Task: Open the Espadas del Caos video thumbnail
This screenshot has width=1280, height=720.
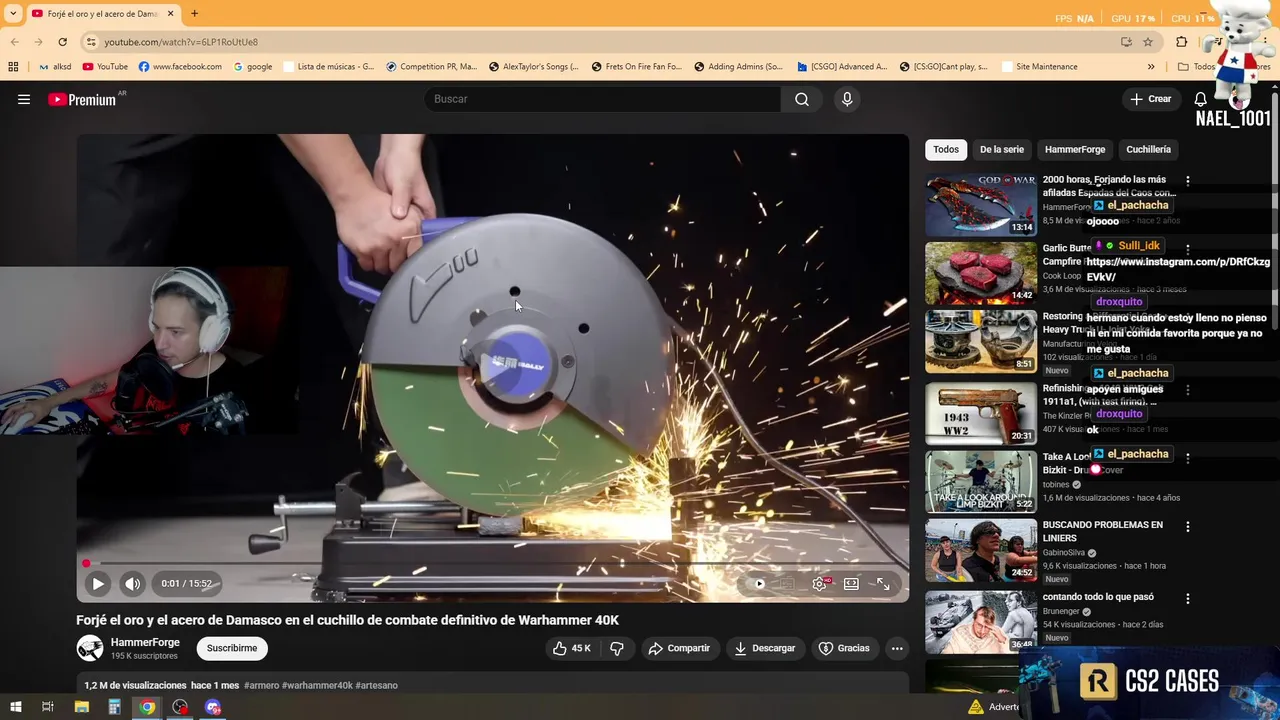Action: tap(981, 205)
